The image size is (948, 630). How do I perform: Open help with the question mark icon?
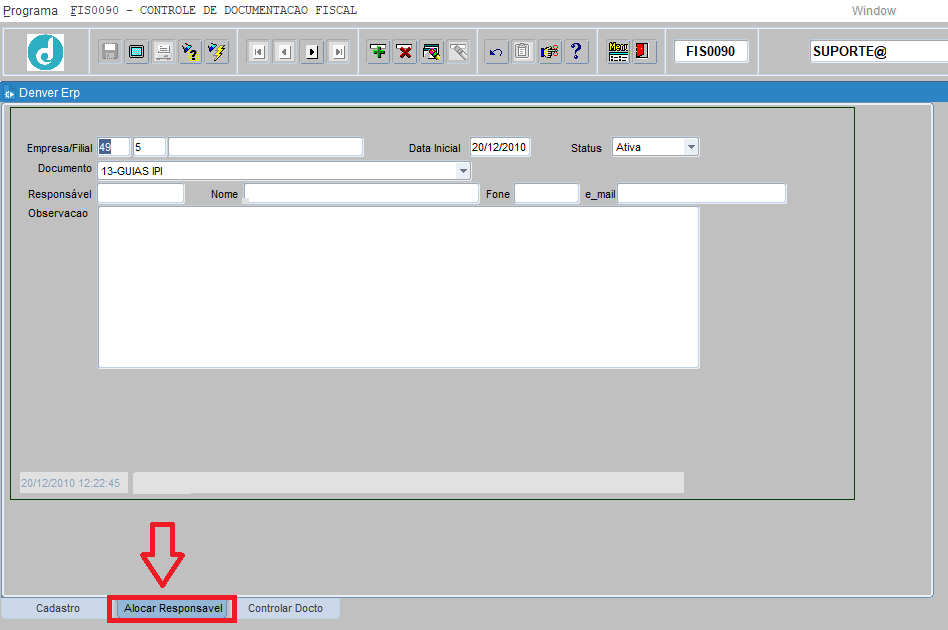[577, 52]
